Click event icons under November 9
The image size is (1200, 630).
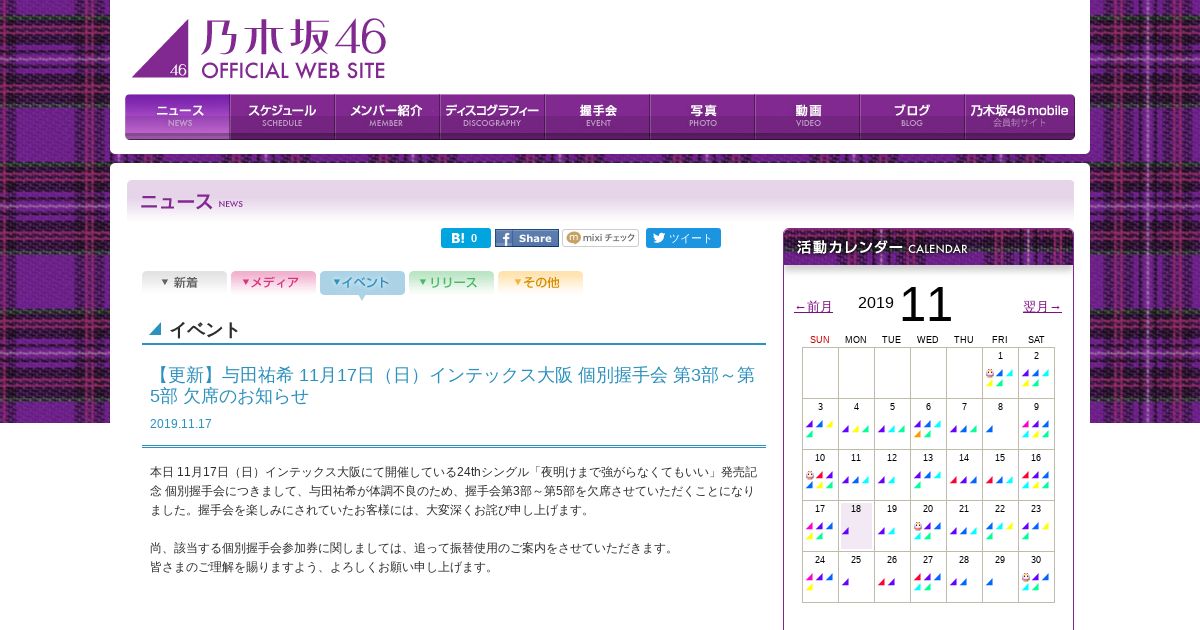1036,428
